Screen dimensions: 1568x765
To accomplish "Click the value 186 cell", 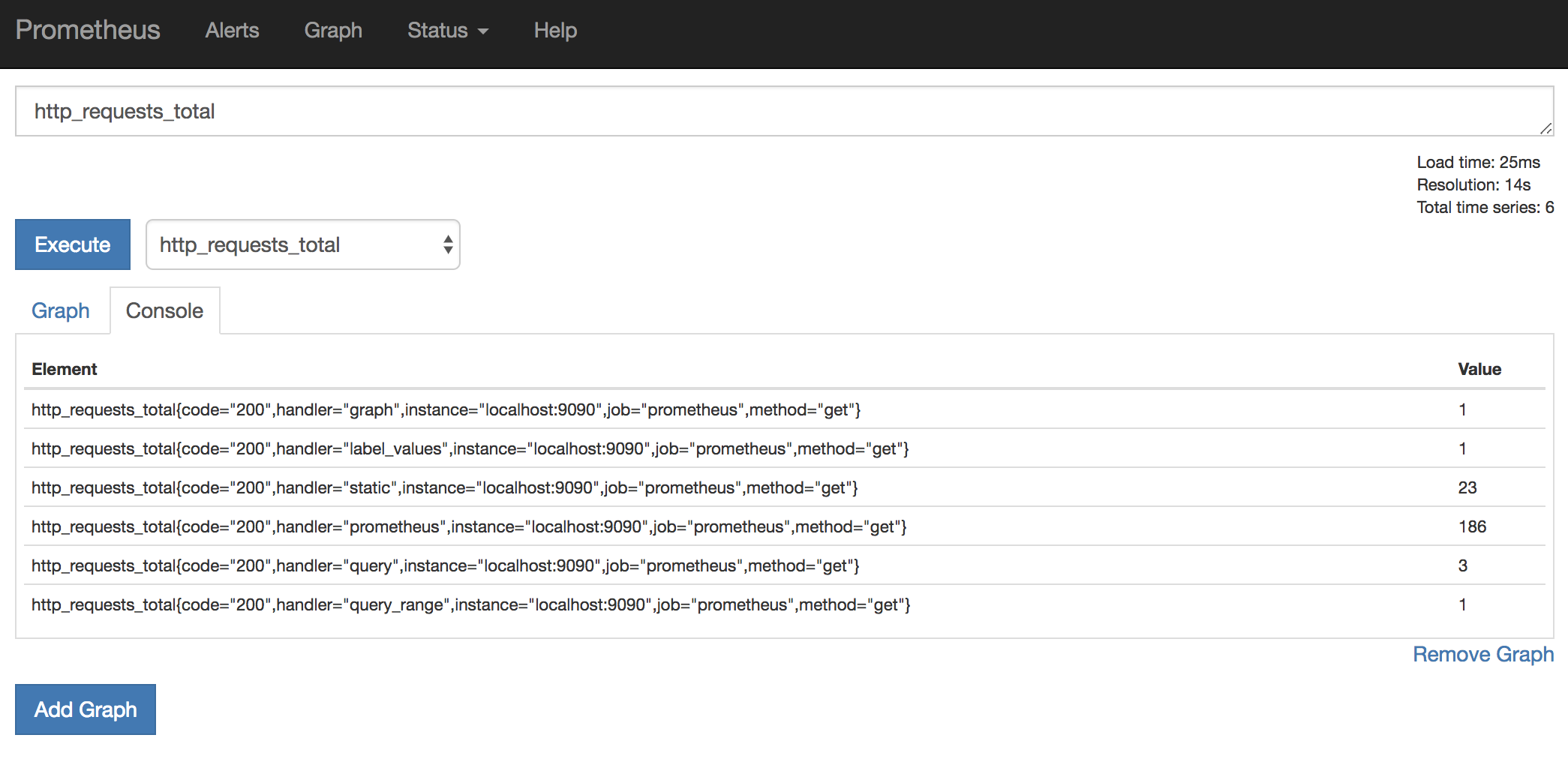I will tap(1472, 526).
